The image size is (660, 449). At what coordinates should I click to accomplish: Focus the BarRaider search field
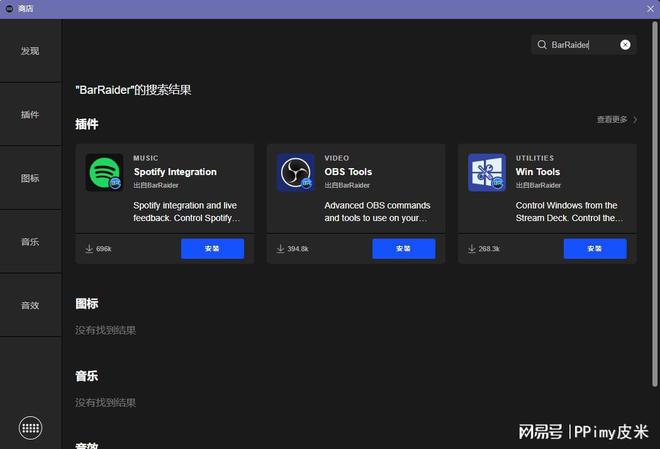583,45
